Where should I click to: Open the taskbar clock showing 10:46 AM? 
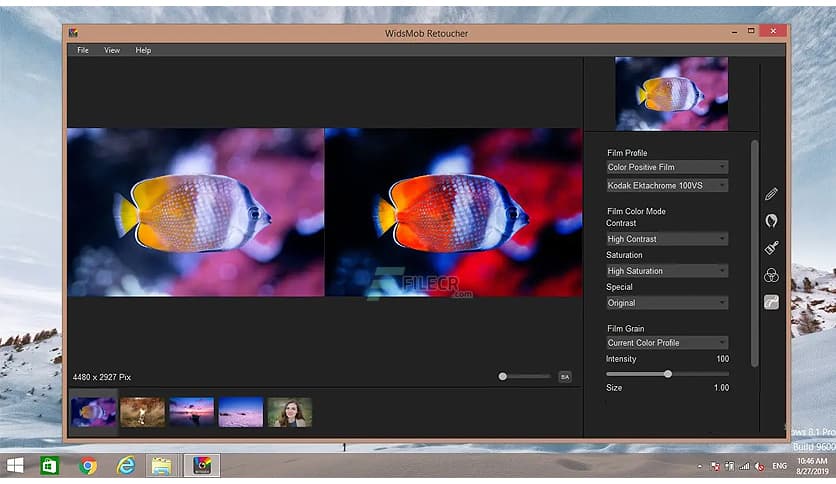coord(813,466)
